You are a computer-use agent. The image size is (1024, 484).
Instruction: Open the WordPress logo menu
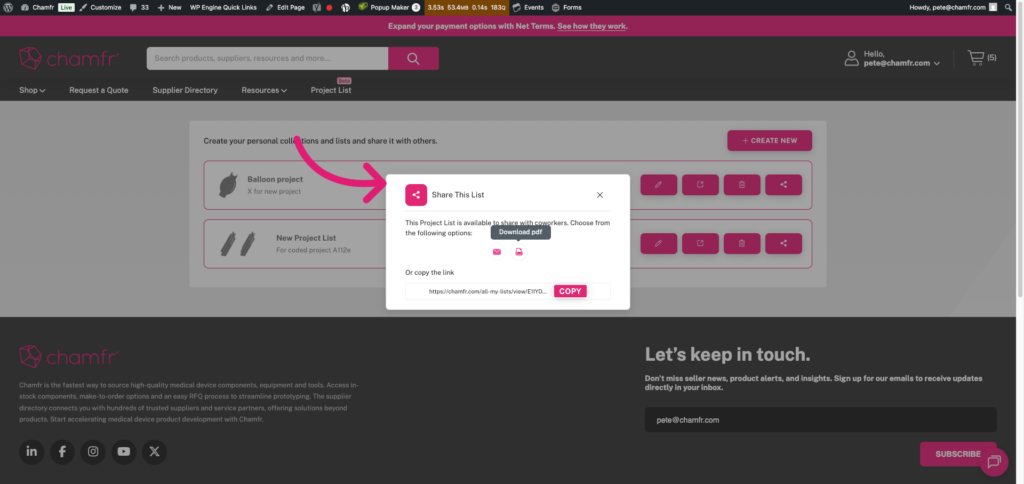tap(8, 7)
